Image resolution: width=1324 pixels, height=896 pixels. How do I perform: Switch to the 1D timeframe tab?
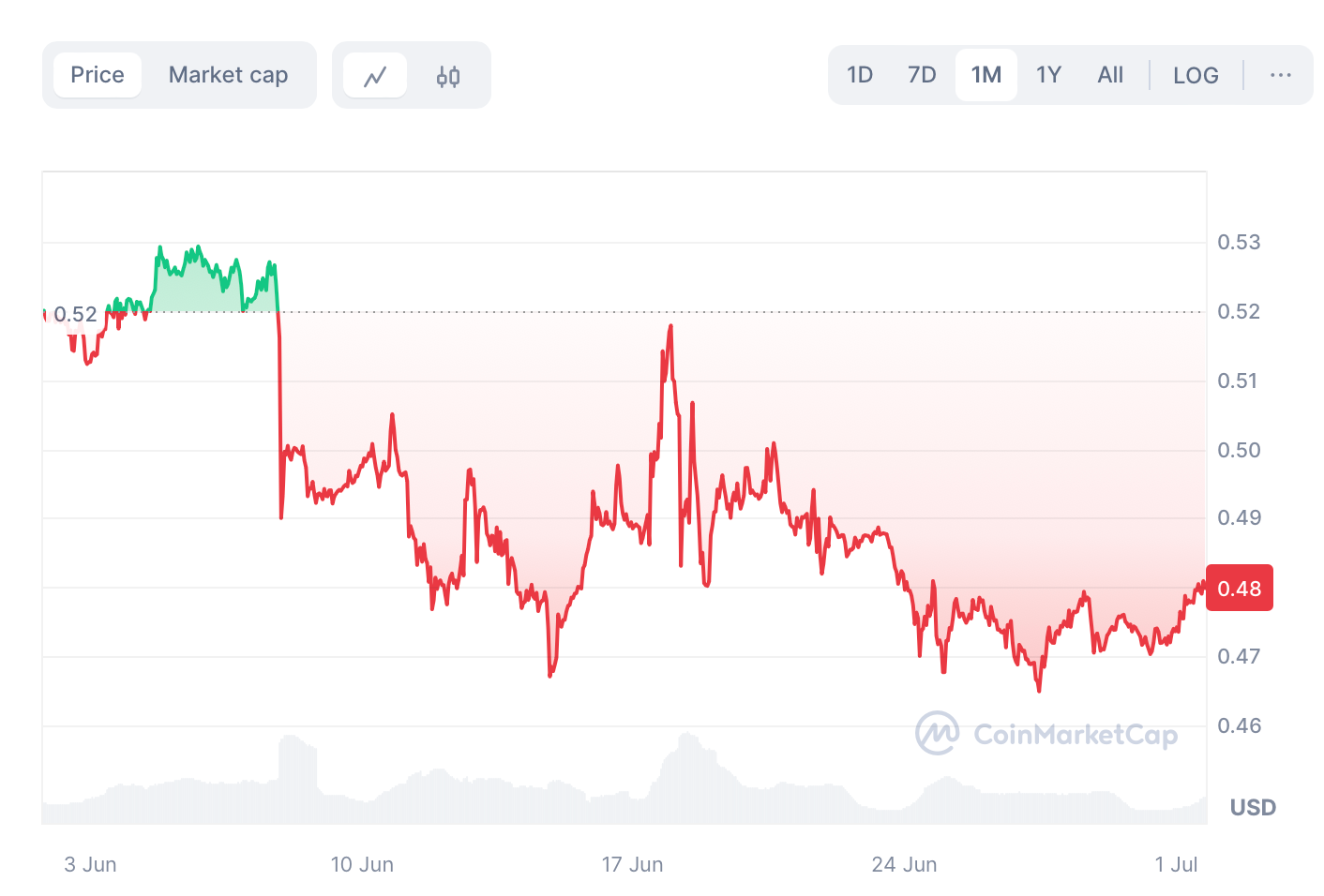[x=859, y=75]
